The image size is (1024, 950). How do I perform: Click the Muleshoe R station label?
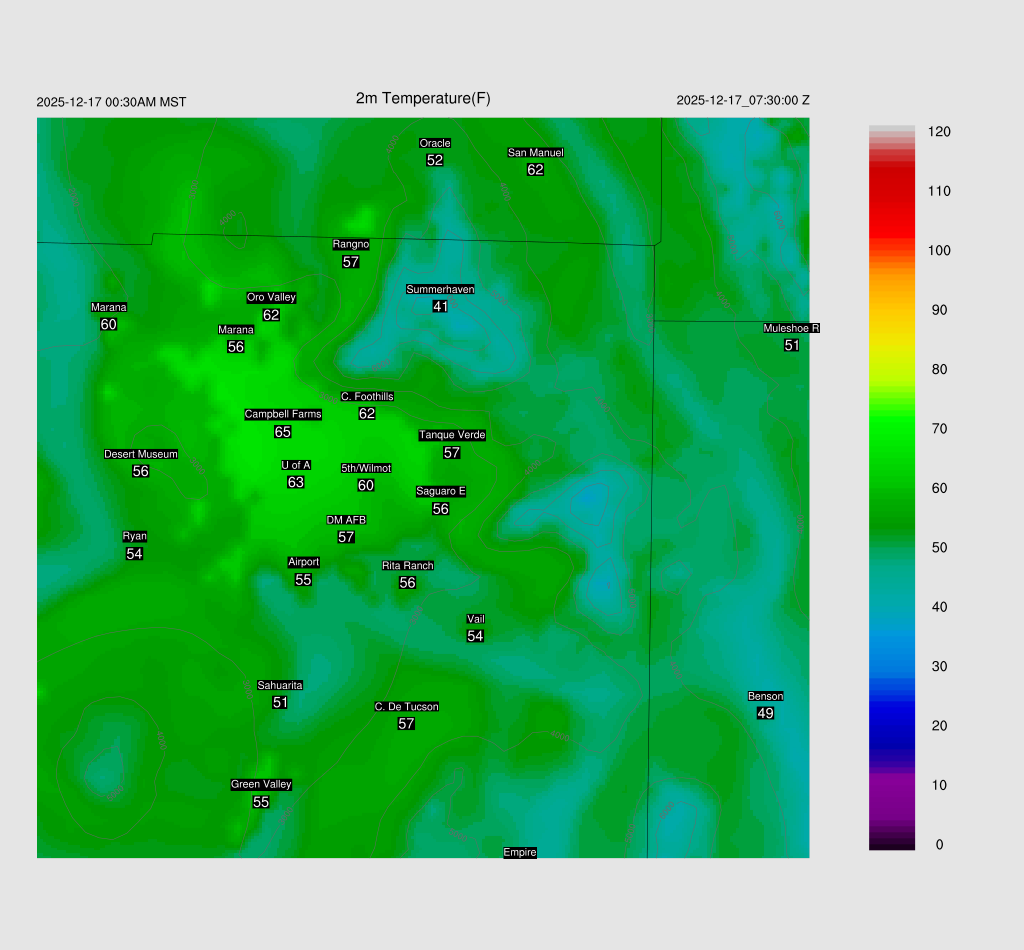point(791,328)
